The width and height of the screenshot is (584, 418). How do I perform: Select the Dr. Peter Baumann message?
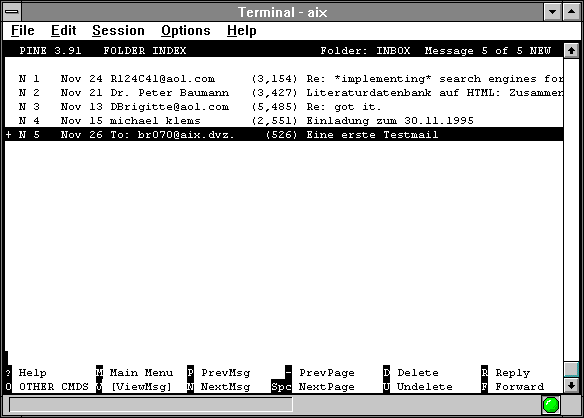[284, 93]
